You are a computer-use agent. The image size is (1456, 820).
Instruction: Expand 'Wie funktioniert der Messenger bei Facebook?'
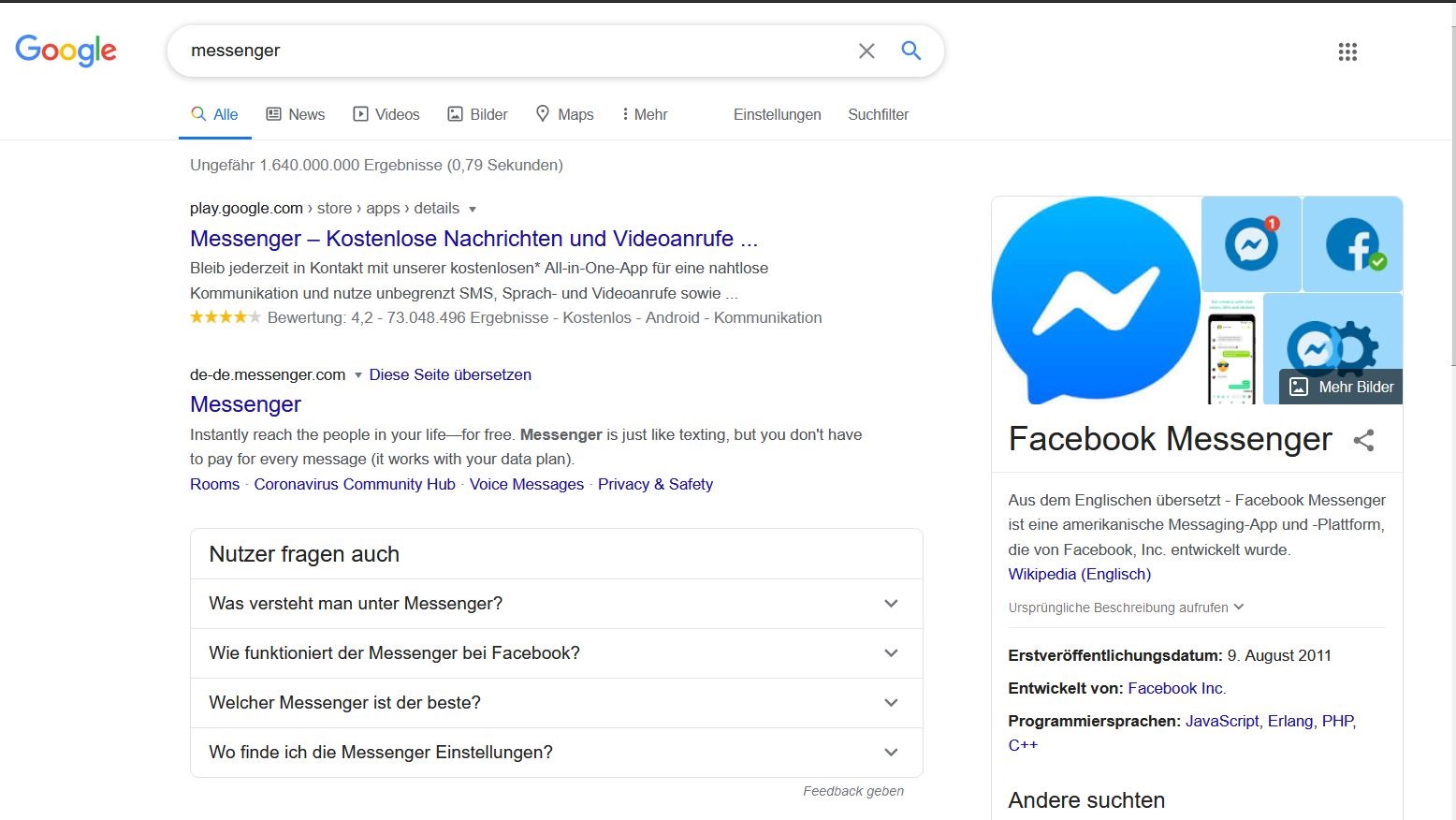tap(556, 653)
